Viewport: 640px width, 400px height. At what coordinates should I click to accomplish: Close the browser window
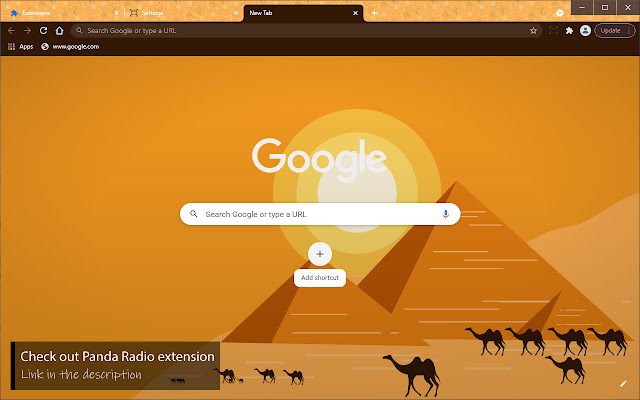tap(628, 7)
